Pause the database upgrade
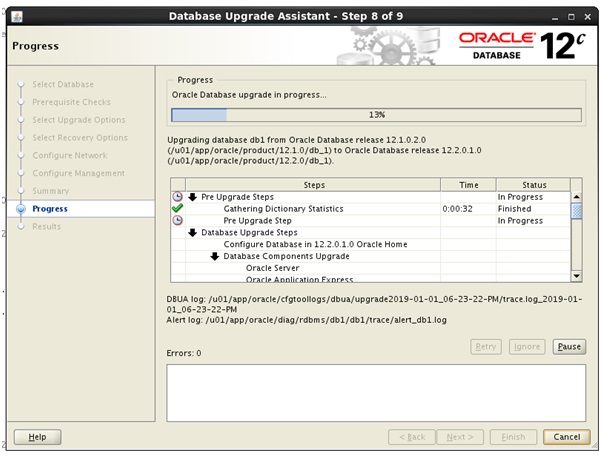 [x=569, y=347]
